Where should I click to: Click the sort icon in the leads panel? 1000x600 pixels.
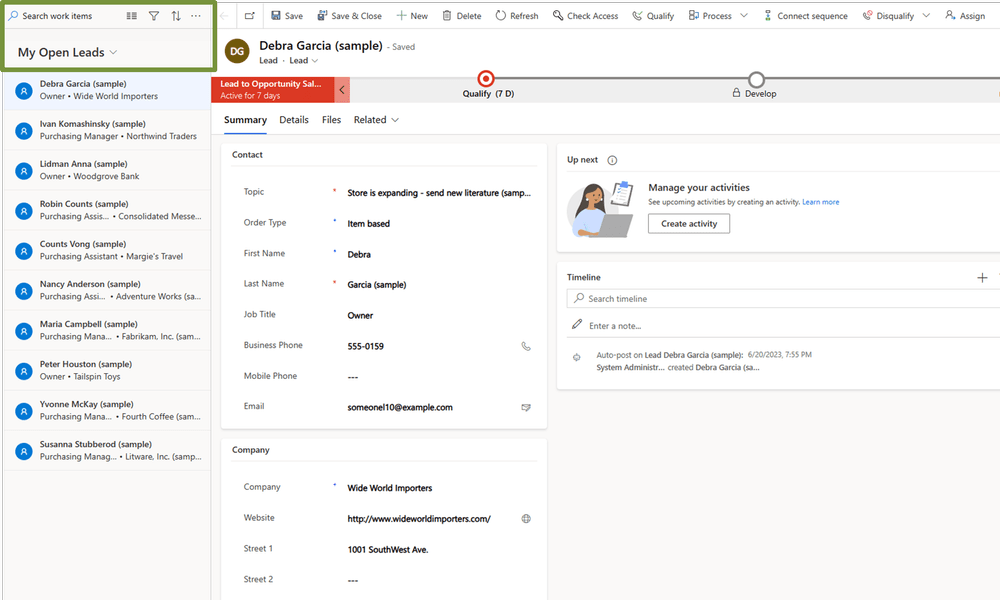click(177, 15)
